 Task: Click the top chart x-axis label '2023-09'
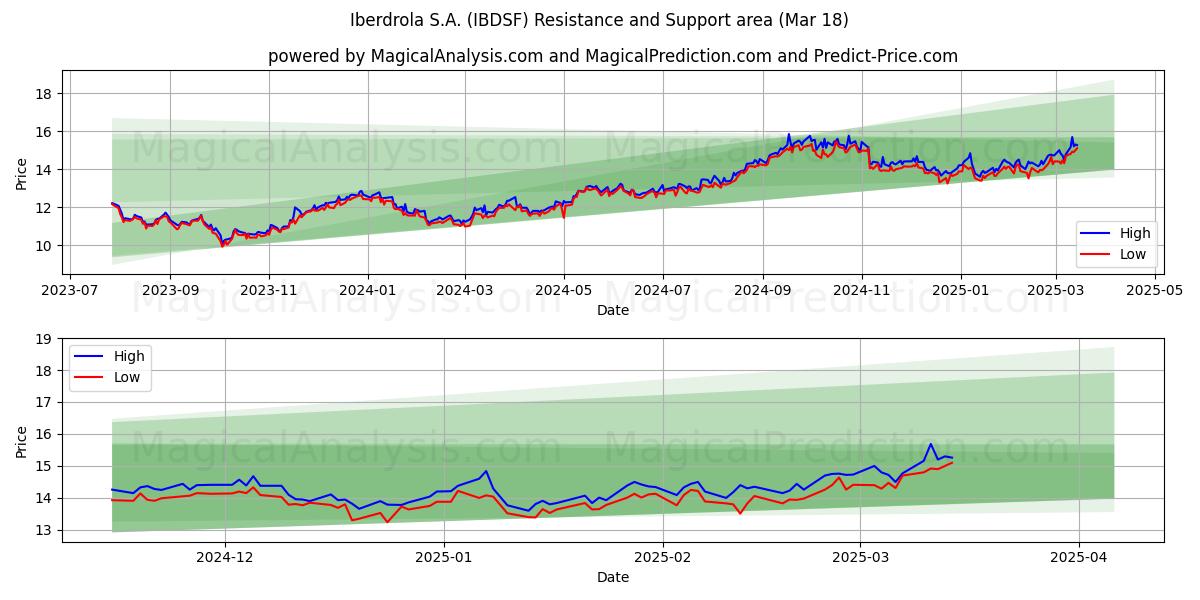(169, 291)
